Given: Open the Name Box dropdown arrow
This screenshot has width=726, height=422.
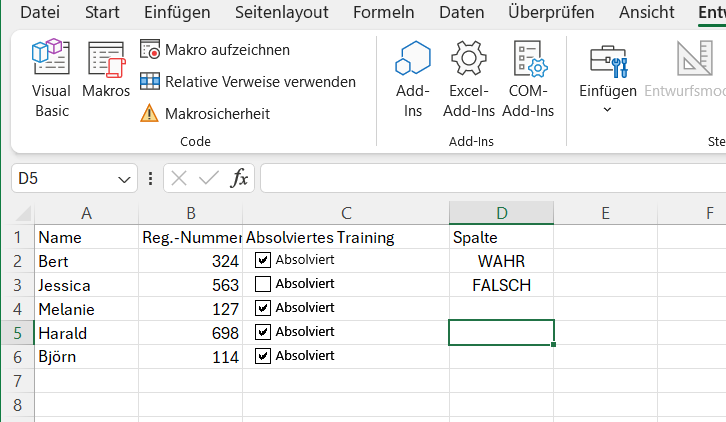Looking at the screenshot, I should pyautogui.click(x=125, y=179).
